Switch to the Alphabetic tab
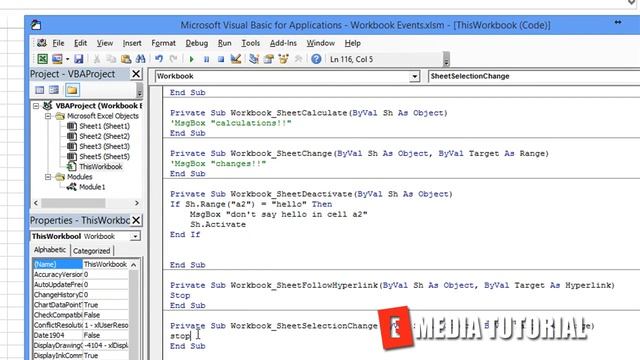 tap(50, 250)
